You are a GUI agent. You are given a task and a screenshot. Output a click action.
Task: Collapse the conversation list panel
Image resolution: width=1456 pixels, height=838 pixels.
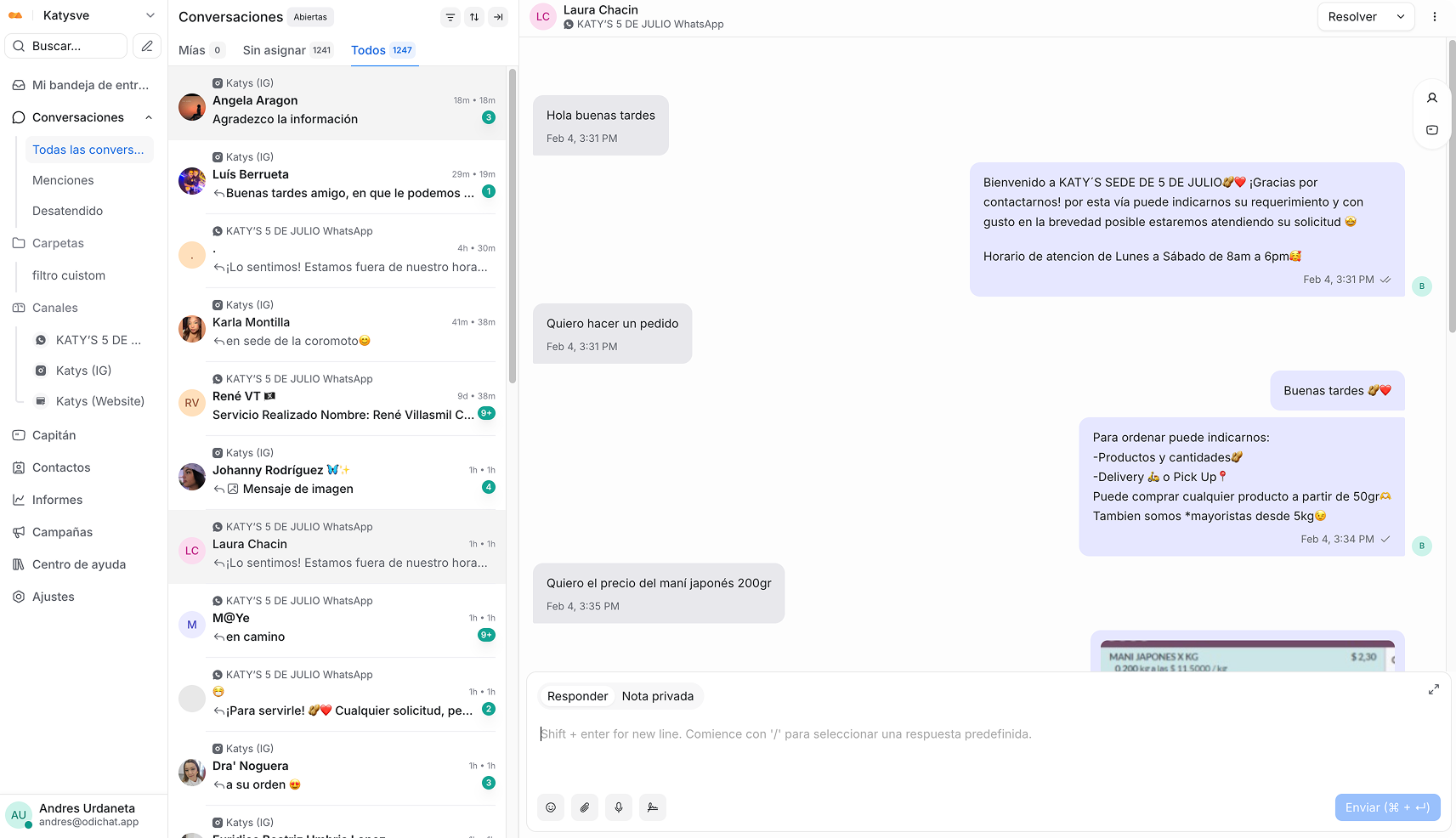(x=498, y=17)
